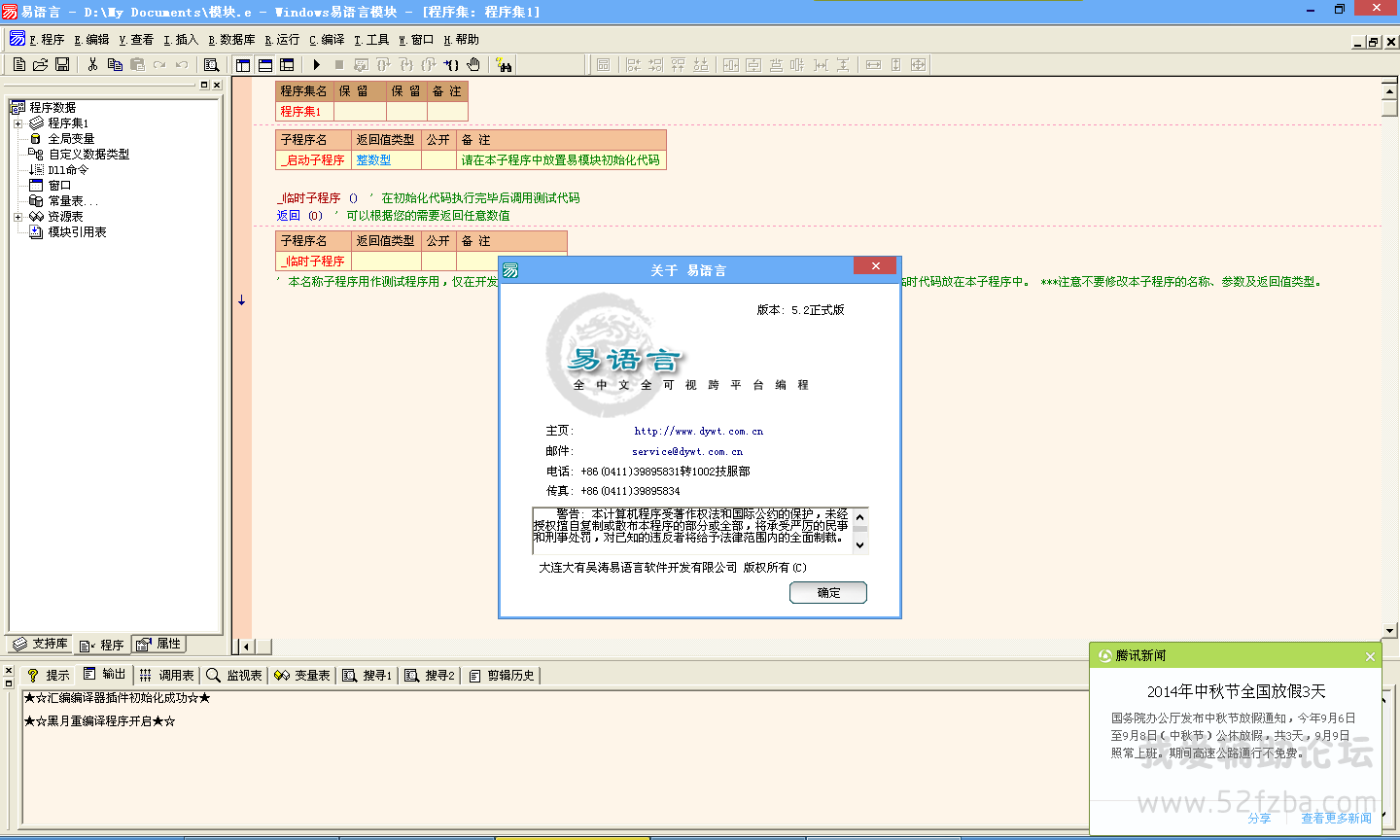This screenshot has width=1400, height=840.
Task: Expand the 资源表 tree node
Action: coord(17,217)
